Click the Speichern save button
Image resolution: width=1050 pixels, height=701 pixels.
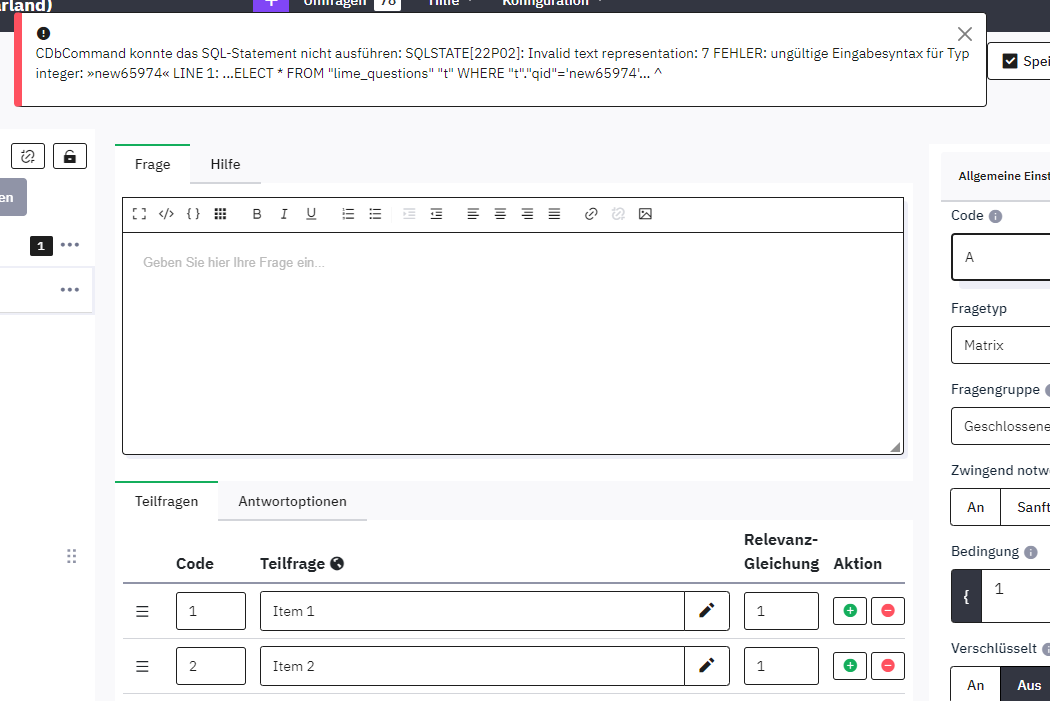click(x=1019, y=61)
